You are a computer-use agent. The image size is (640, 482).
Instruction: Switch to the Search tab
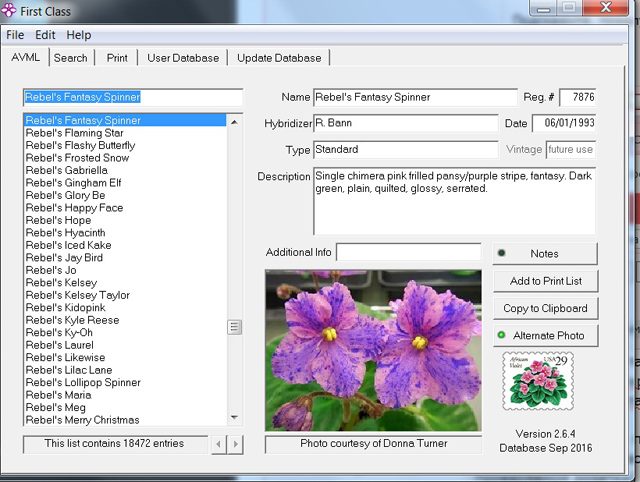click(x=71, y=58)
